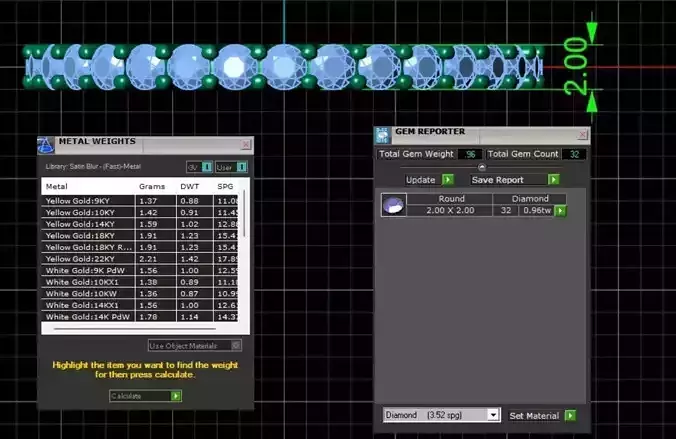Click the Set Material button
The height and width of the screenshot is (439, 676).
(x=534, y=416)
